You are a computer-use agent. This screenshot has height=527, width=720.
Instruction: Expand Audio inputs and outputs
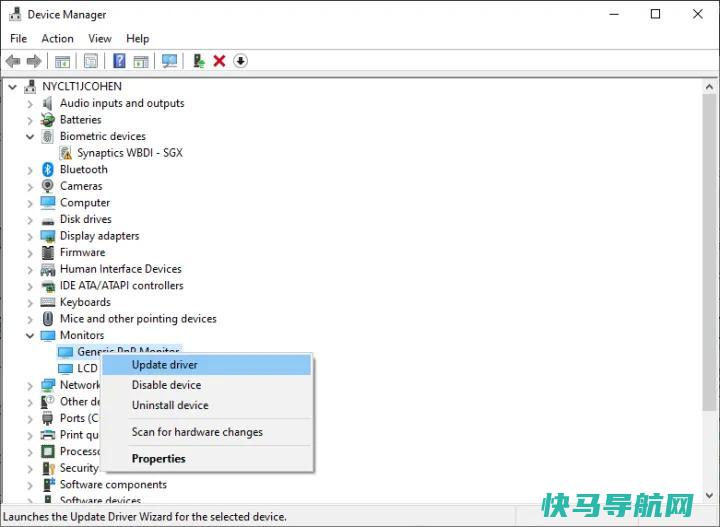click(x=30, y=104)
